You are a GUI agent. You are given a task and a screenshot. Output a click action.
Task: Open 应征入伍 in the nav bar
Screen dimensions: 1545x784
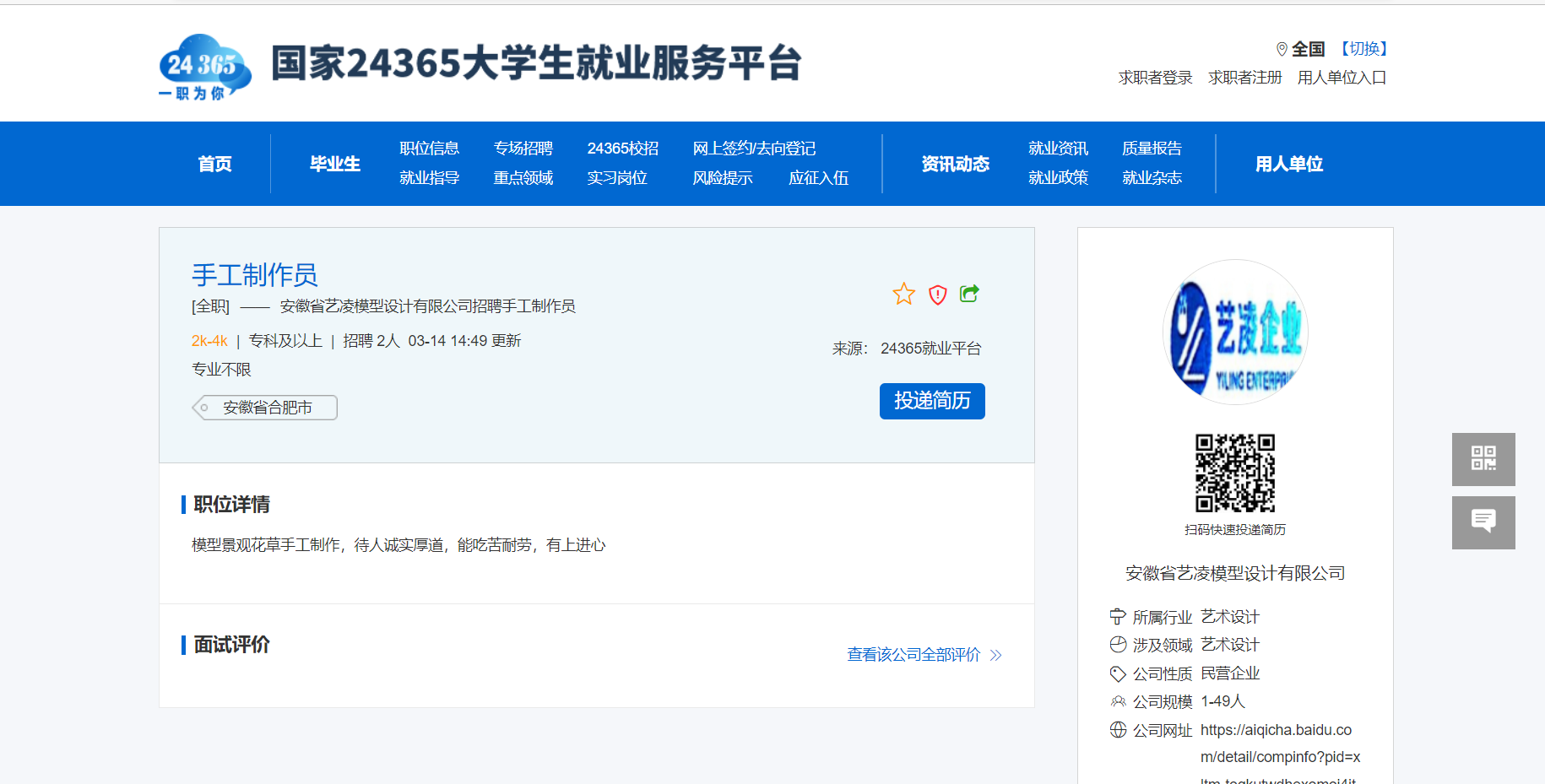click(818, 178)
